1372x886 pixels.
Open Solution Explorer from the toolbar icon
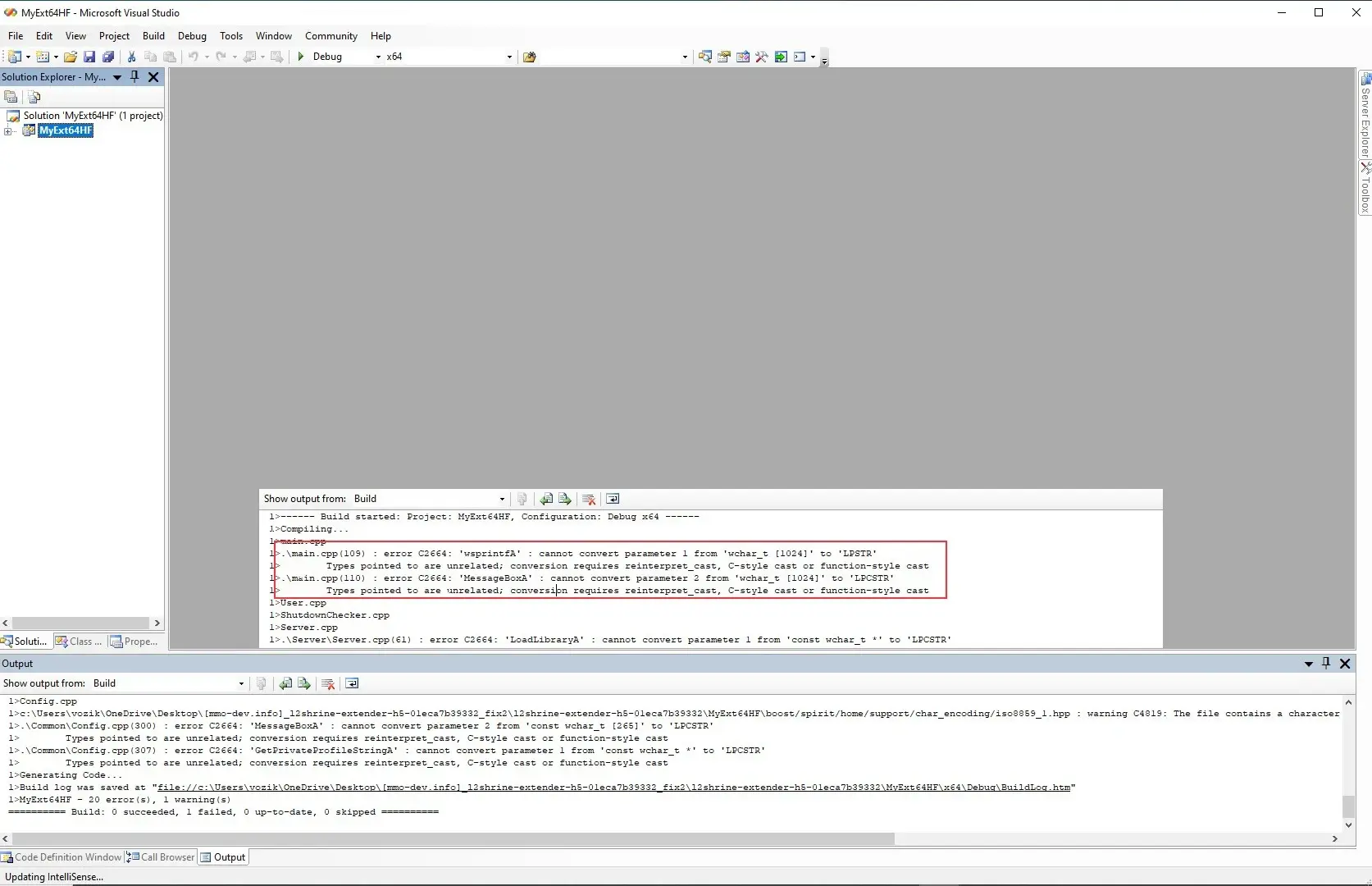pos(705,57)
